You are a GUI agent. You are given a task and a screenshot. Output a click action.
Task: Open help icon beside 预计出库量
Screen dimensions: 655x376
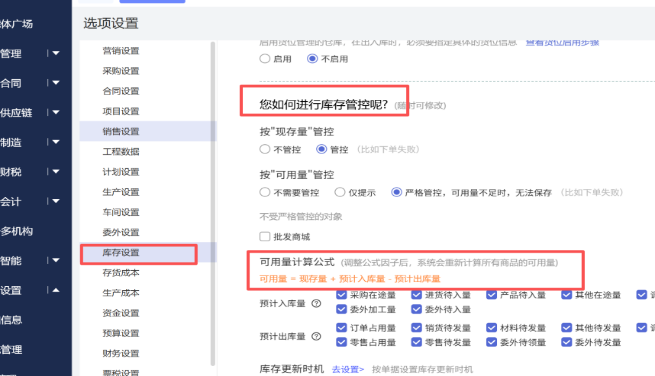pos(316,336)
